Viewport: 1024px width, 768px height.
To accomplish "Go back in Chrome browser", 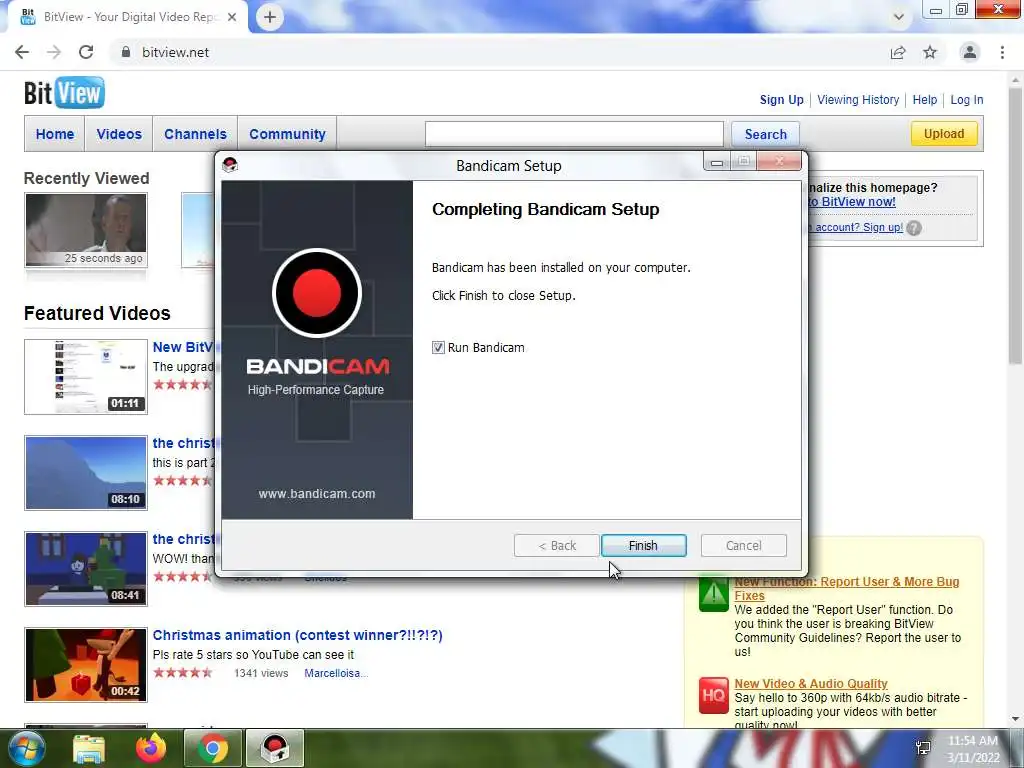I will (22, 52).
